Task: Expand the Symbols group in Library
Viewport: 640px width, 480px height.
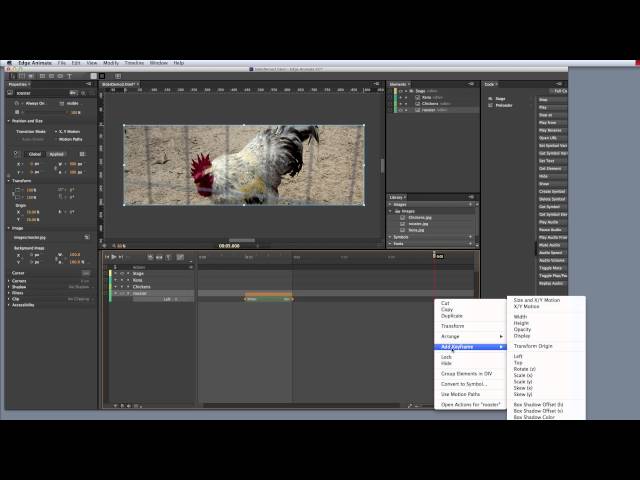Action: coord(390,237)
